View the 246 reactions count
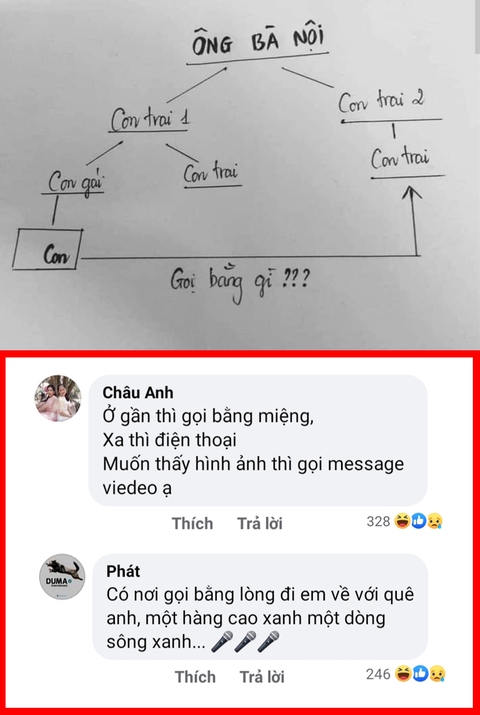Viewport: 480px width, 715px height. pyautogui.click(x=378, y=674)
